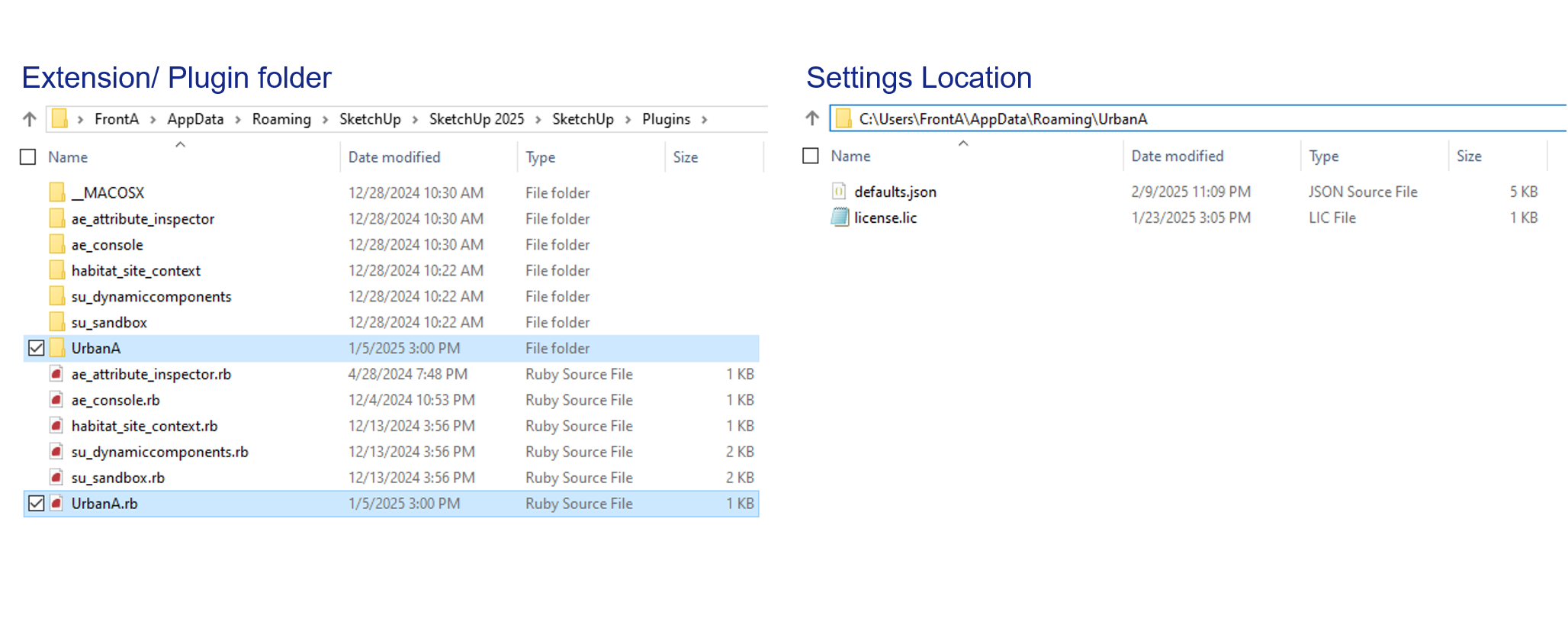Go up one level in Plugins window
This screenshot has width=1568, height=619.
point(30,119)
